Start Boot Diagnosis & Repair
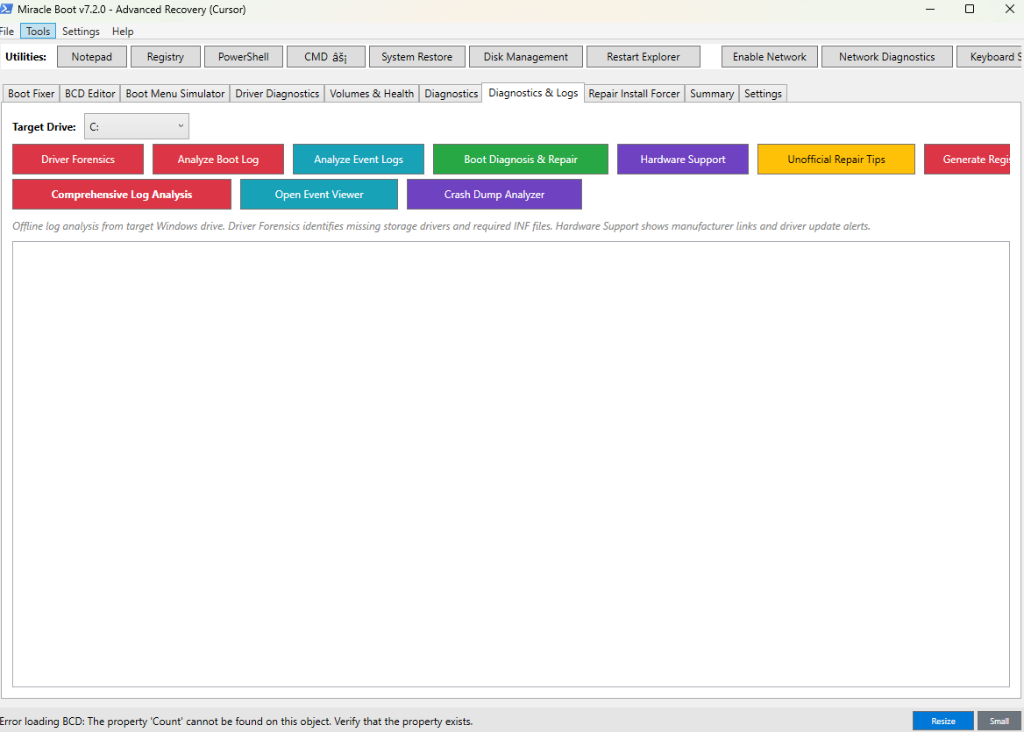The image size is (1024, 732). 520,159
